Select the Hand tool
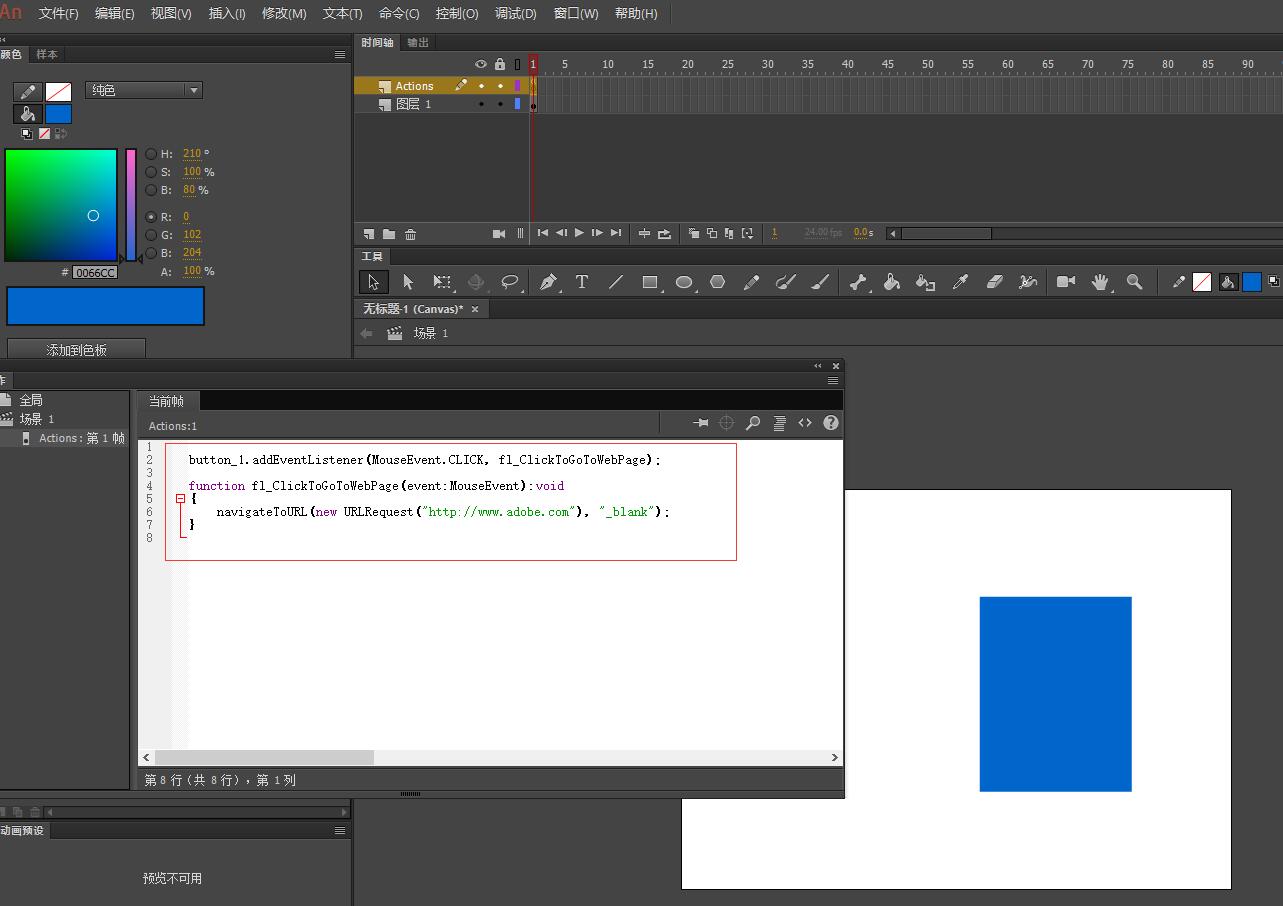The image size is (1283, 906). pyautogui.click(x=1100, y=282)
